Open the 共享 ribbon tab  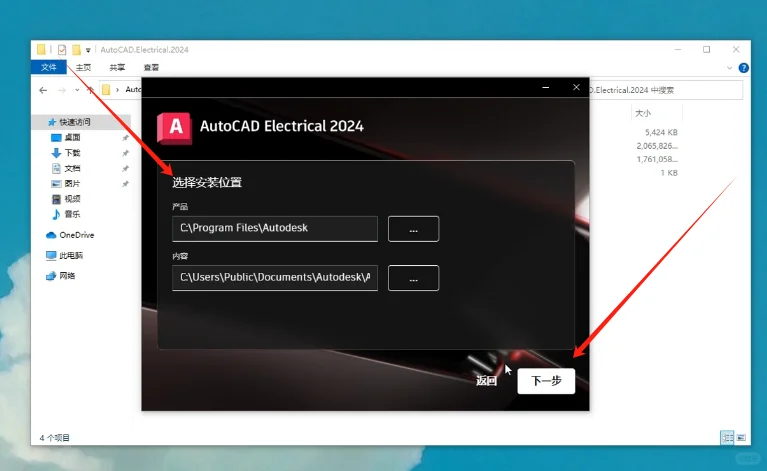pos(117,67)
